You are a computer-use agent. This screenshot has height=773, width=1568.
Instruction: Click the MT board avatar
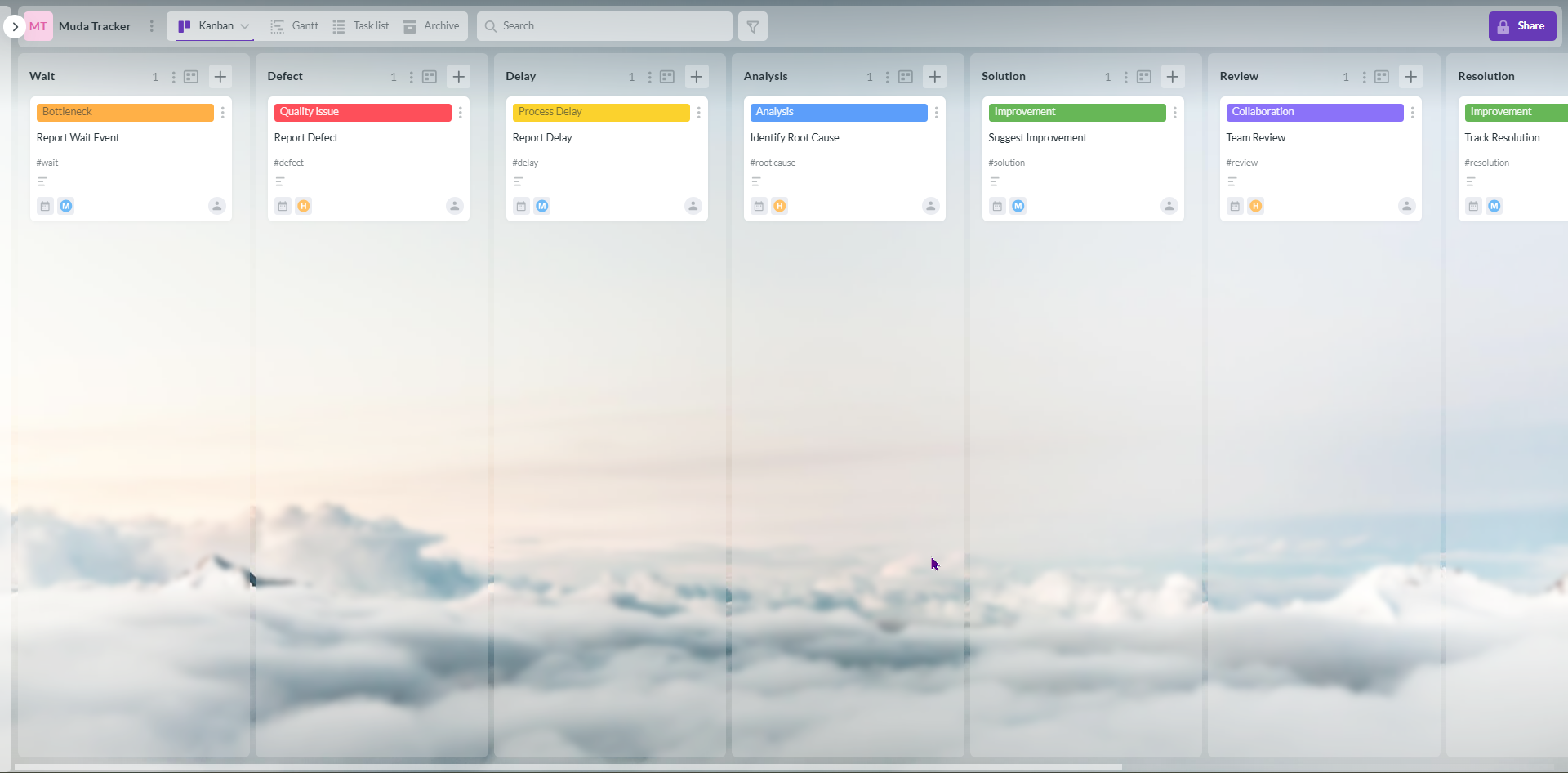click(38, 26)
